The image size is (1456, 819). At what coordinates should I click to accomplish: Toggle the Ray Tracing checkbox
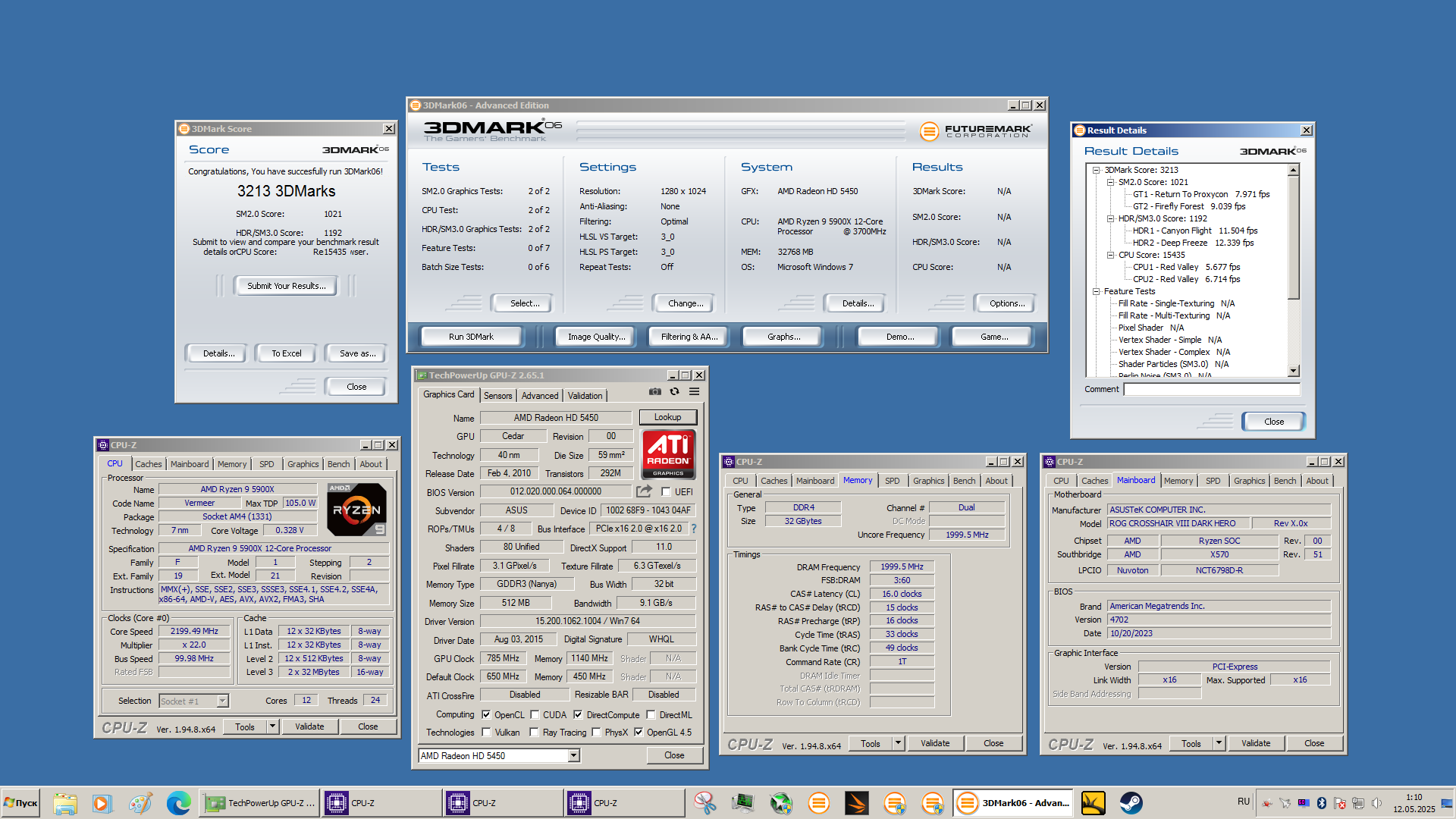tap(535, 732)
